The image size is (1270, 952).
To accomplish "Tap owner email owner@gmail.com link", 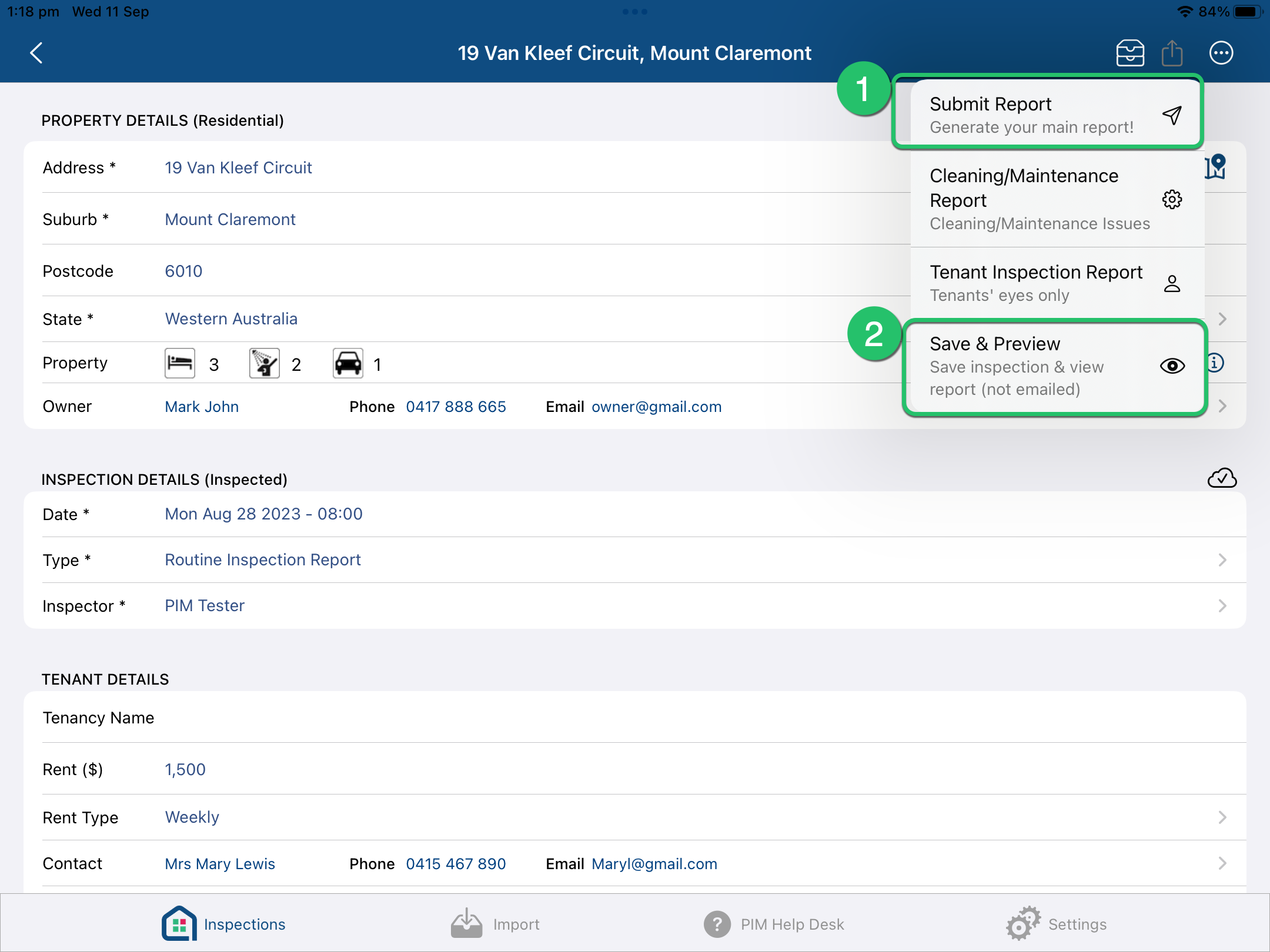I will [656, 407].
